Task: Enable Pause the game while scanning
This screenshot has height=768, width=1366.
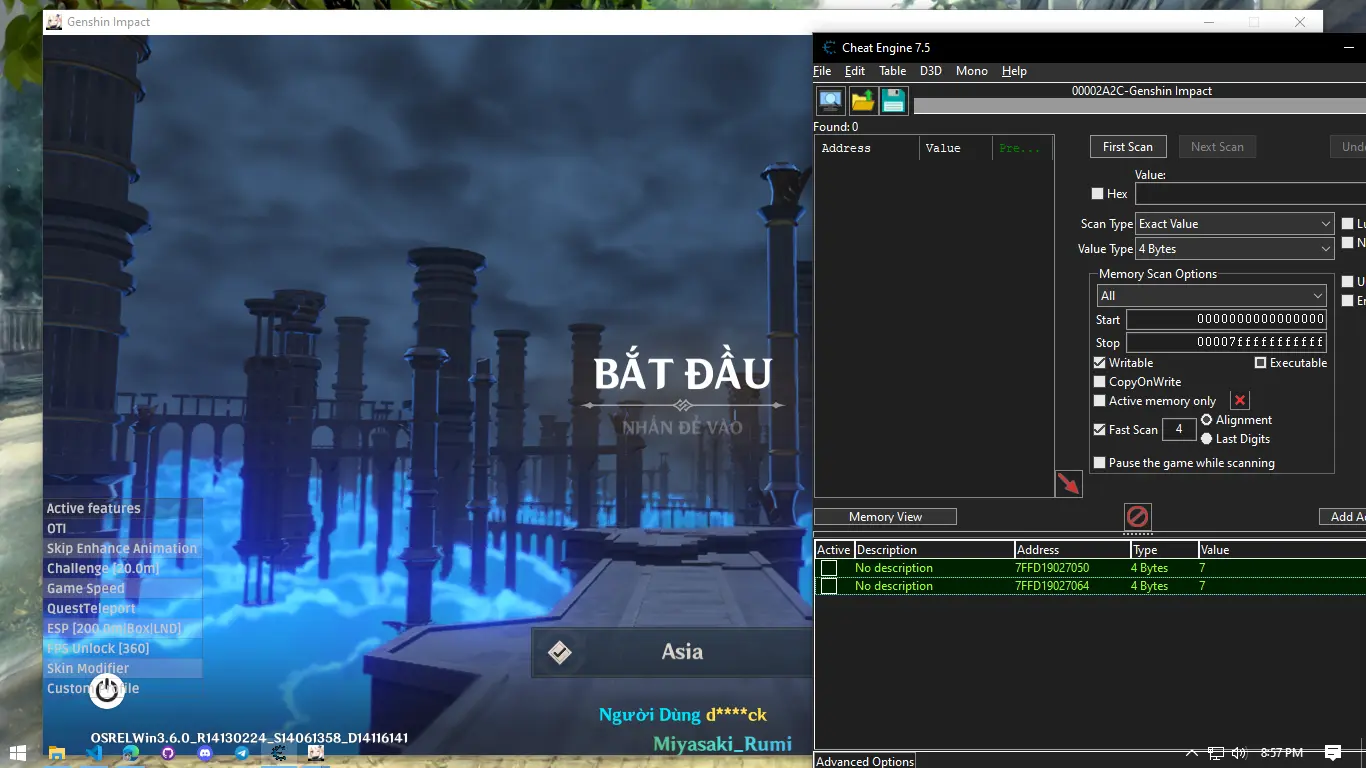Action: pyautogui.click(x=1100, y=463)
